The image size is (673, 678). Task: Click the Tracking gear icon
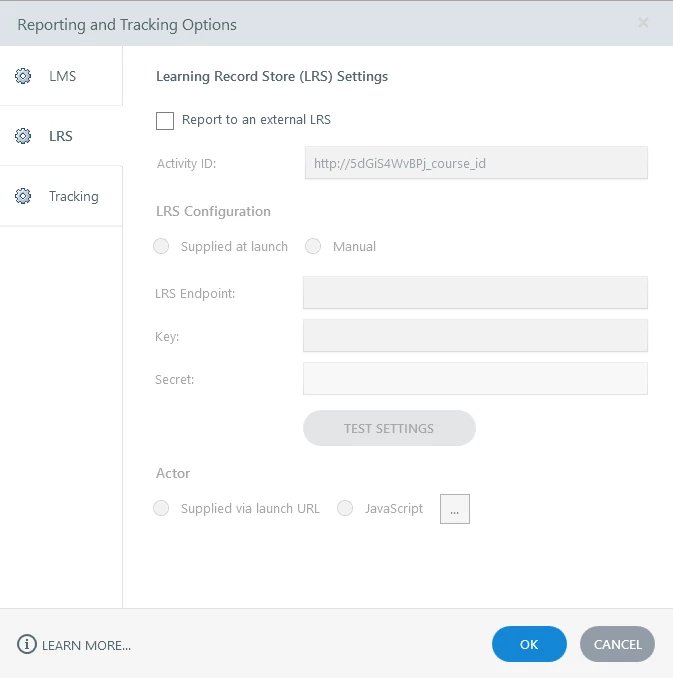23,196
